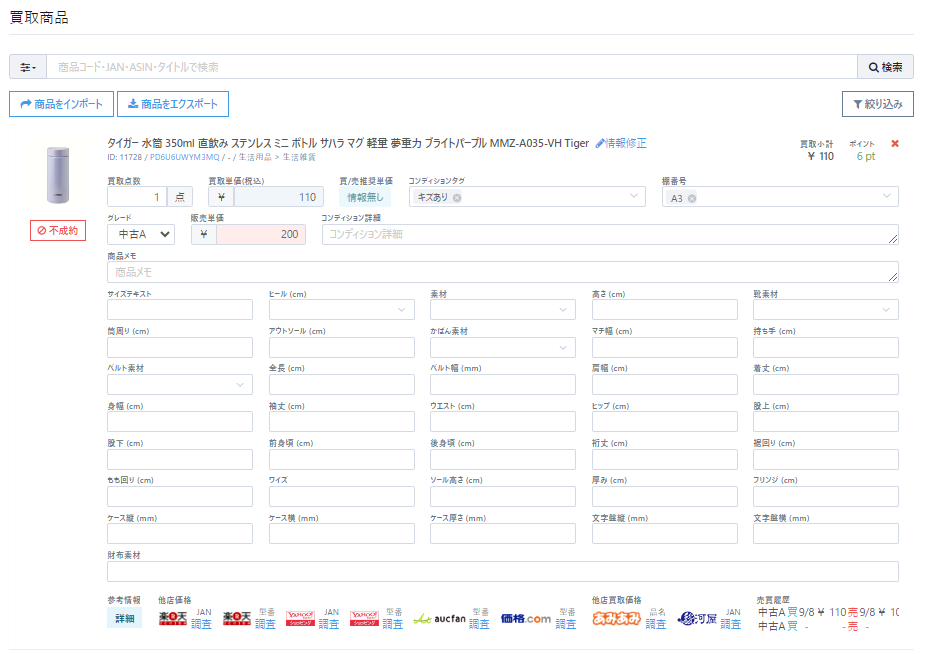
Task: Click 調査 link for Rakuten 型番
Action: [x=265, y=624]
